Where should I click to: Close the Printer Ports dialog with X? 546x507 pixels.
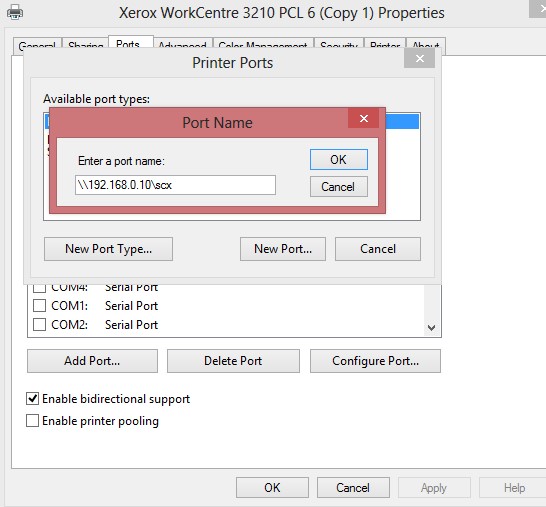[420, 58]
